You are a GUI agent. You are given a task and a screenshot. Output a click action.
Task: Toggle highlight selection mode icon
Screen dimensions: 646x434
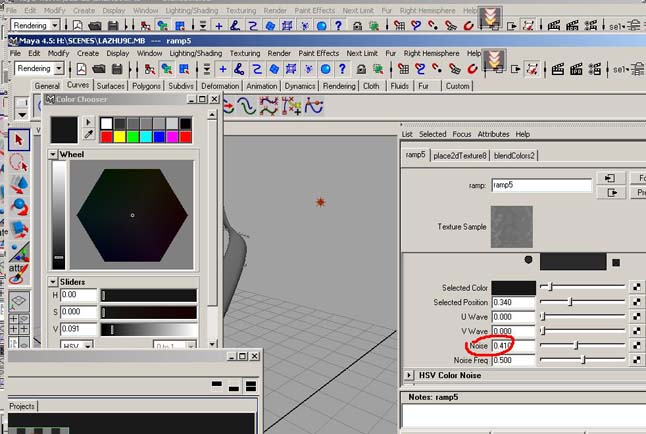(378, 69)
